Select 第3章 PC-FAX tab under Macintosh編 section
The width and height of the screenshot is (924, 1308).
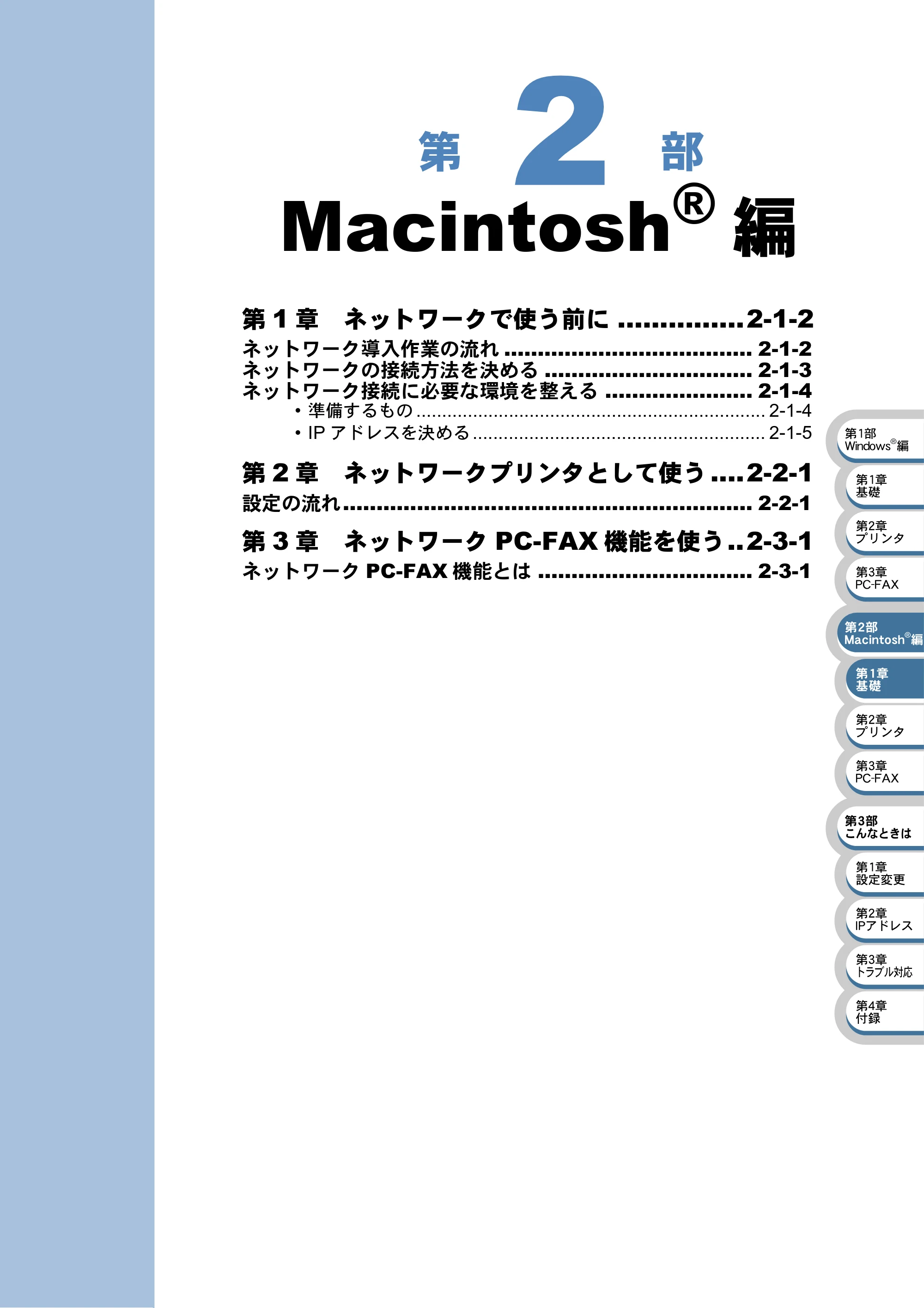885,772
